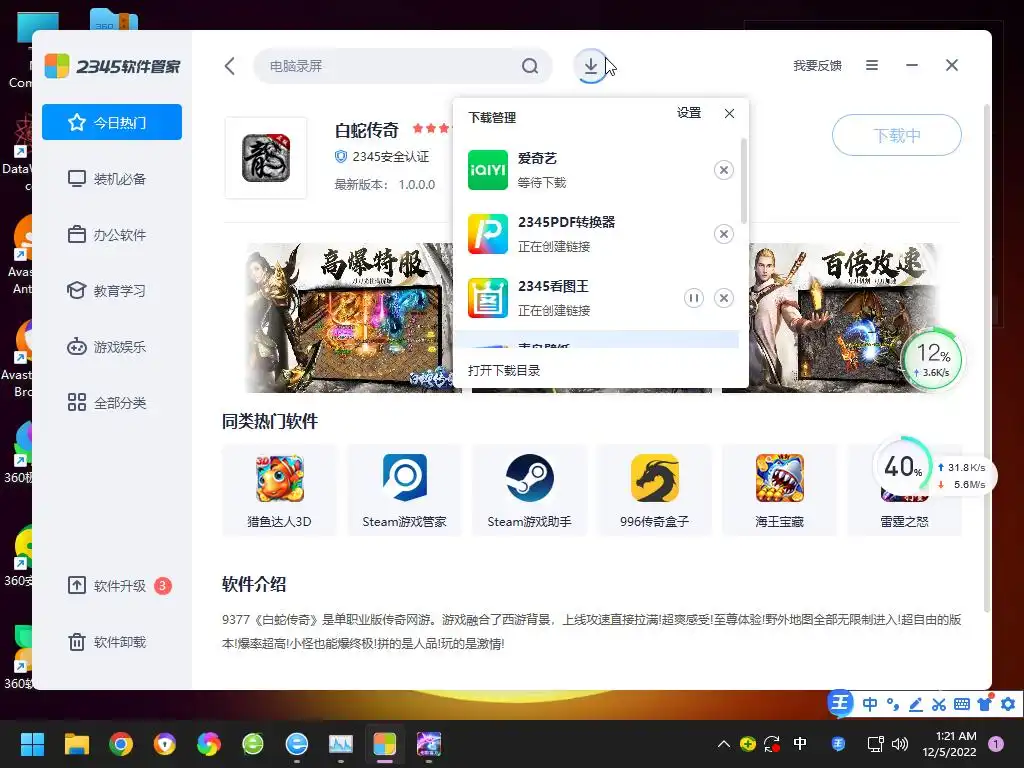
Task: Open Chrome from taskbar
Action: tap(121, 744)
